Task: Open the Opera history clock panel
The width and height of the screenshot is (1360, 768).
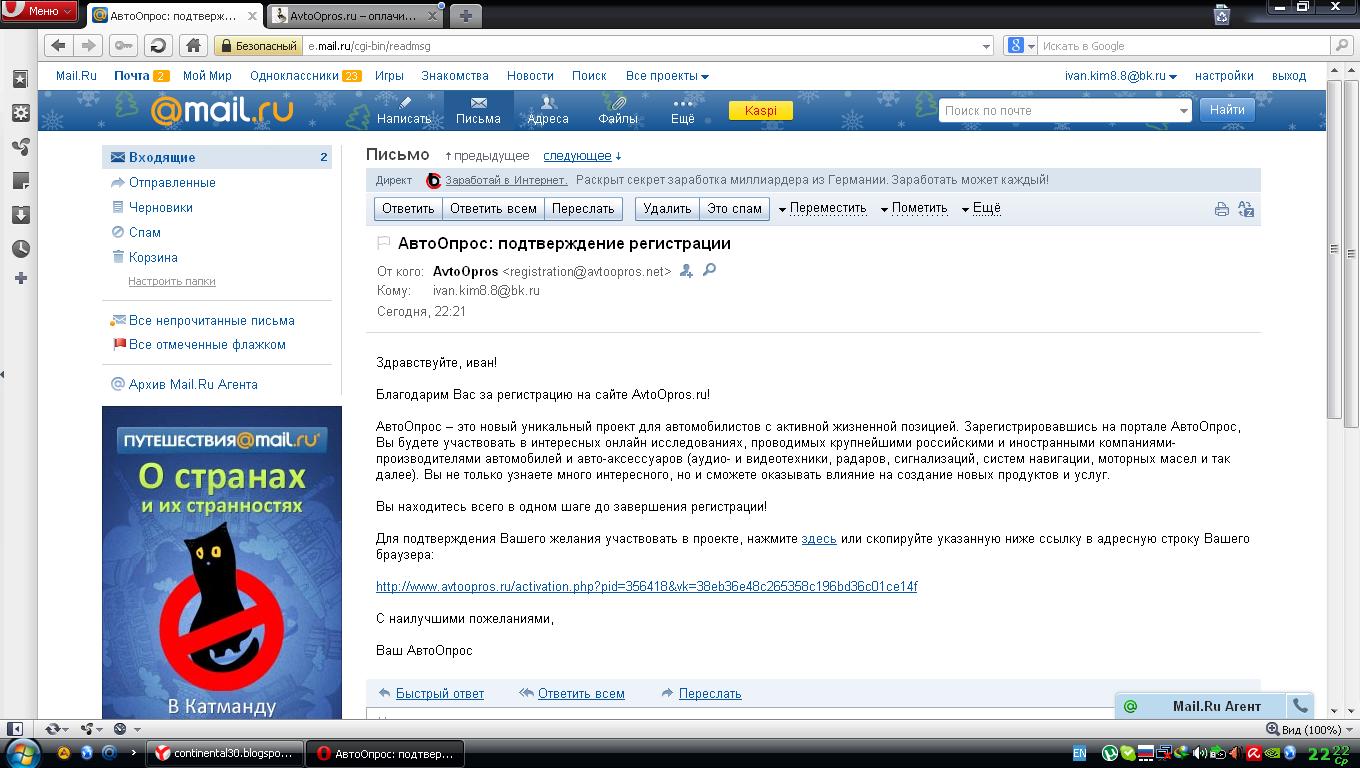Action: click(x=20, y=249)
